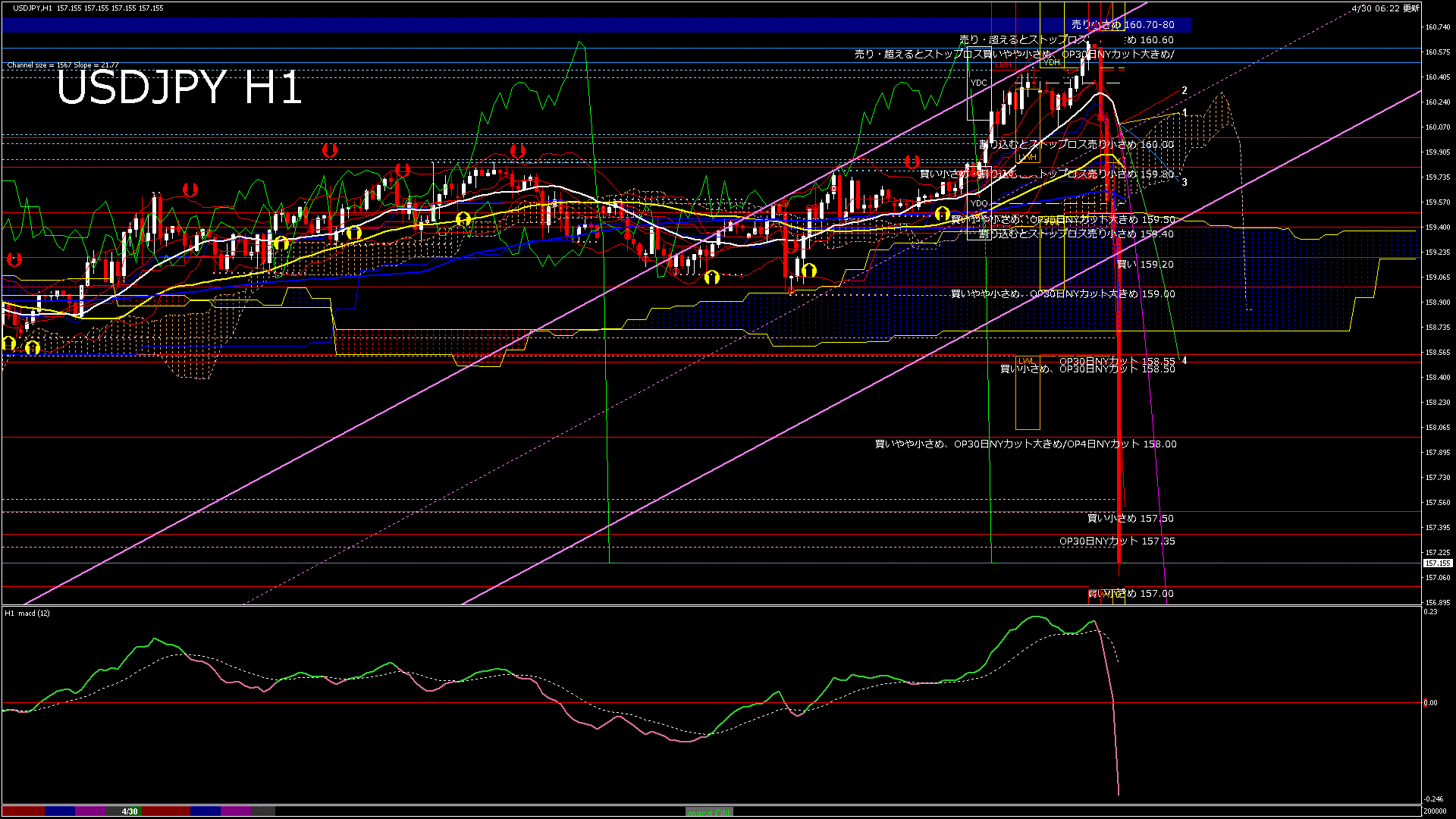The image size is (1456, 819).
Task: Click the 4/30 06:22 更新 timestamp
Action: point(1385,8)
